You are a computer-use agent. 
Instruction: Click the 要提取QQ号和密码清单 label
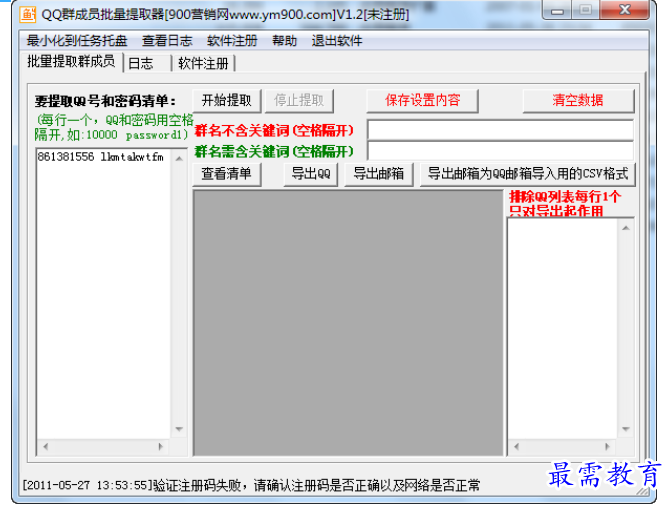[105, 101]
